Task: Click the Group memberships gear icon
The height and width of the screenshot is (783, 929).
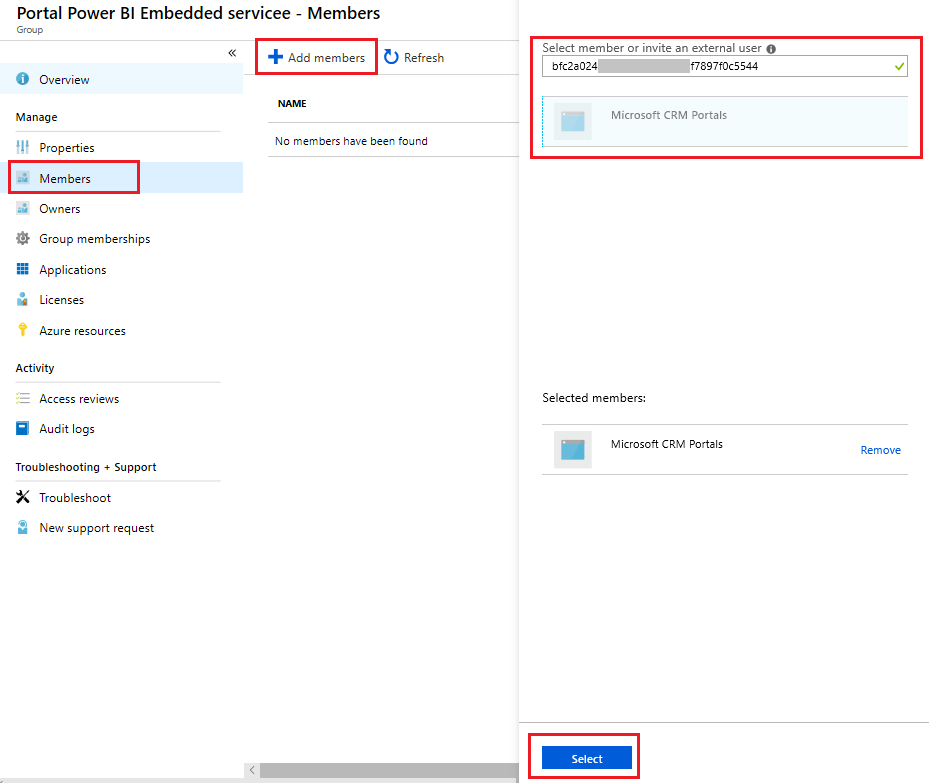Action: point(23,238)
